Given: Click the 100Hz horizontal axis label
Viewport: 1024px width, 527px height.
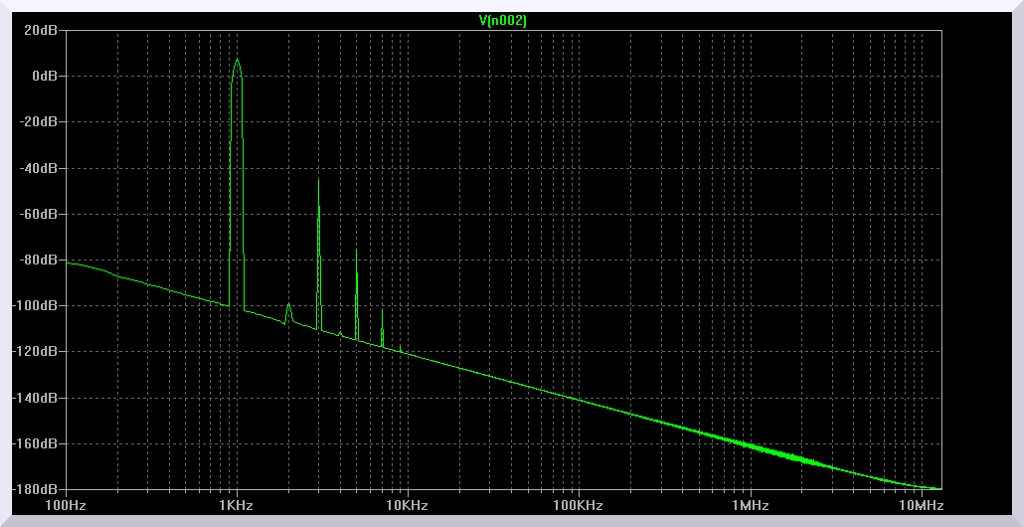Looking at the screenshot, I should pos(66,506).
